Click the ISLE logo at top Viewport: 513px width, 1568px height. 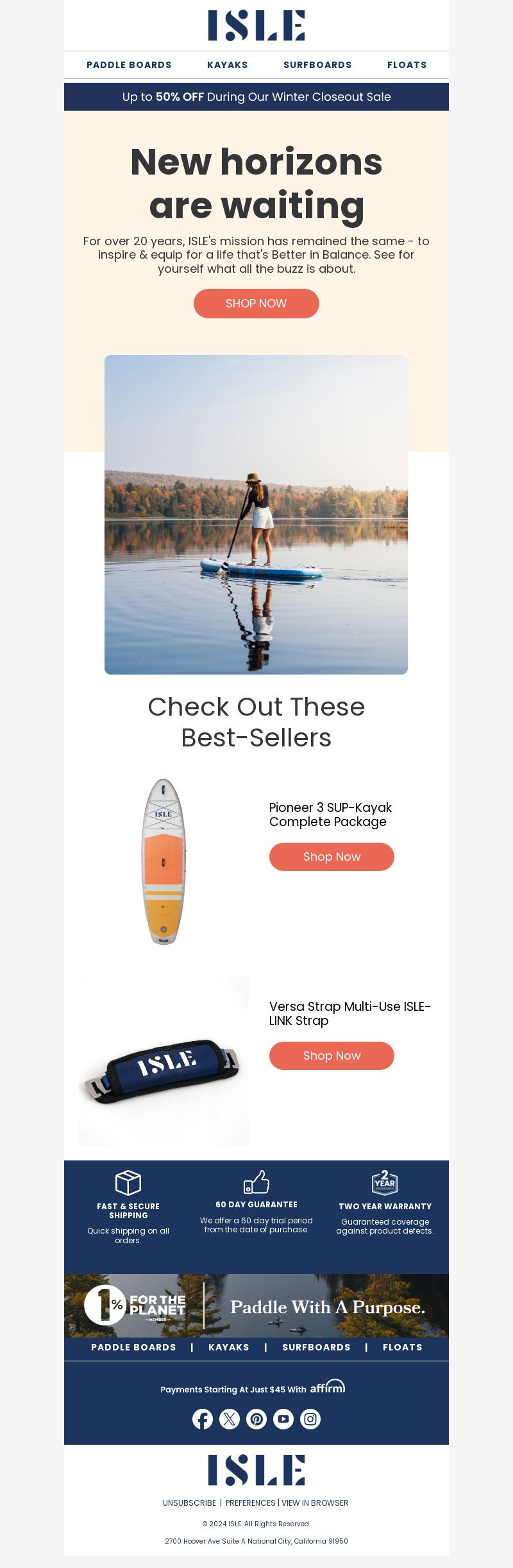coord(256,26)
